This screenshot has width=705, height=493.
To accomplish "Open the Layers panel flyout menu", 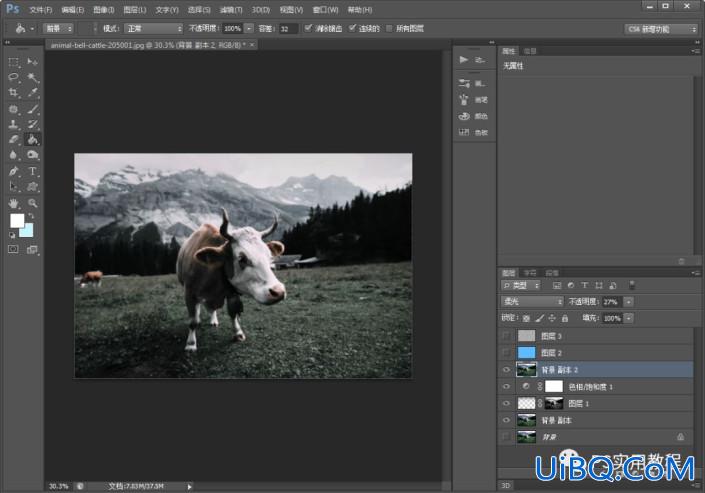I will [696, 273].
